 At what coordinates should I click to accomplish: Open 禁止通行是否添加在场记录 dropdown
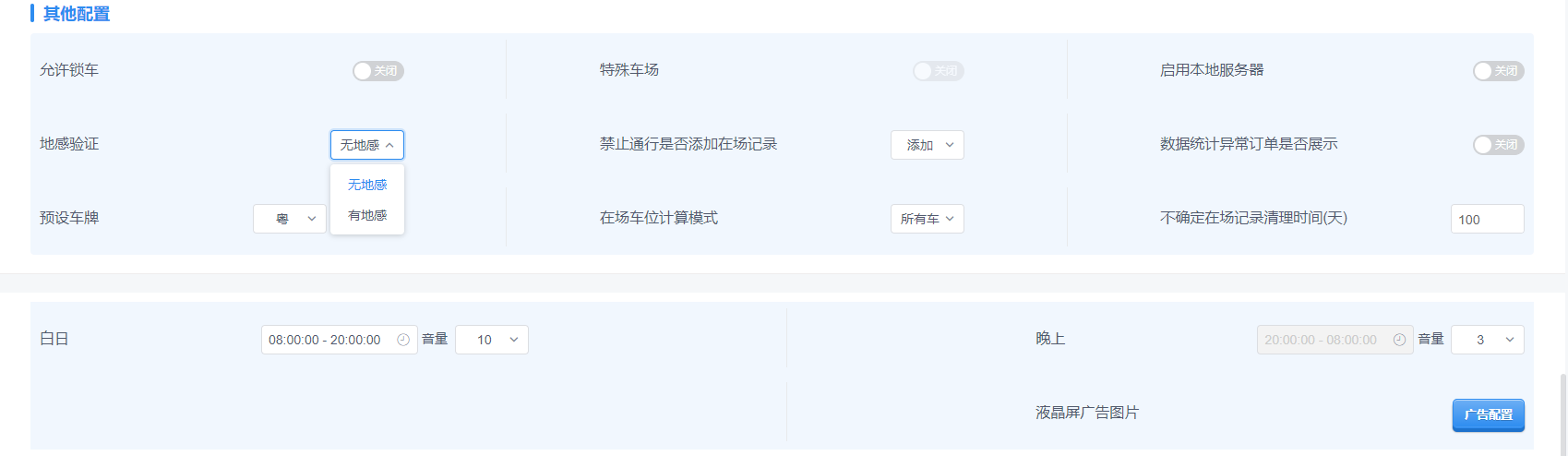pyautogui.click(x=928, y=145)
